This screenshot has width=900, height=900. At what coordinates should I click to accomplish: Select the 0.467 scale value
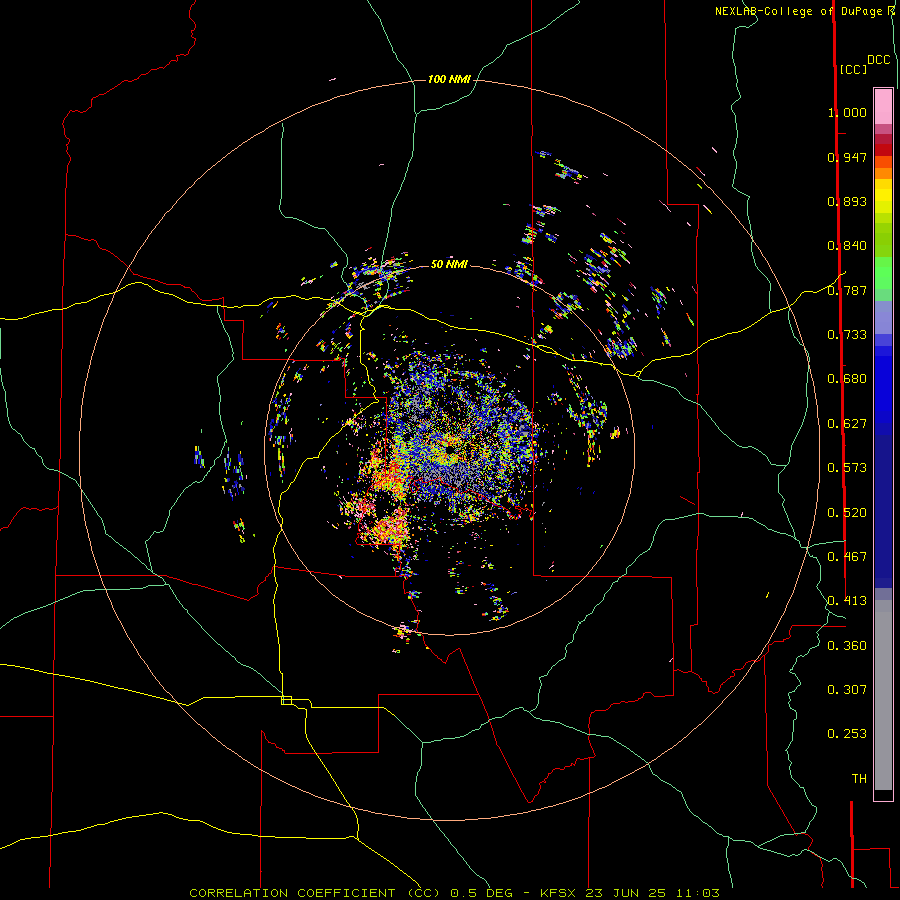point(847,557)
